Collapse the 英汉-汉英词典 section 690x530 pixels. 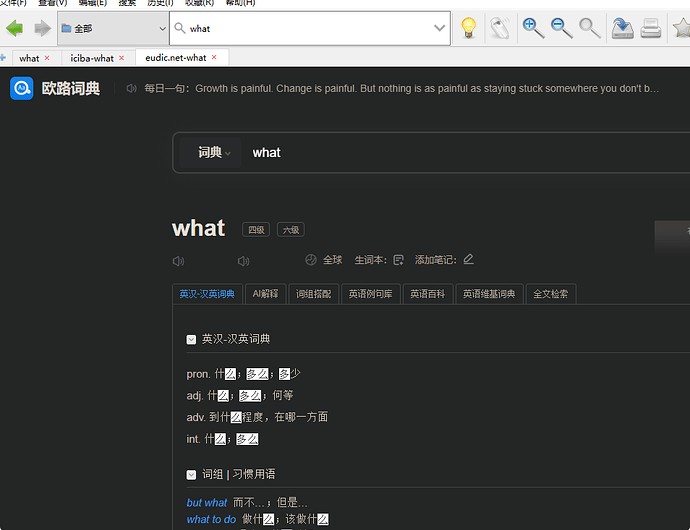click(191, 339)
